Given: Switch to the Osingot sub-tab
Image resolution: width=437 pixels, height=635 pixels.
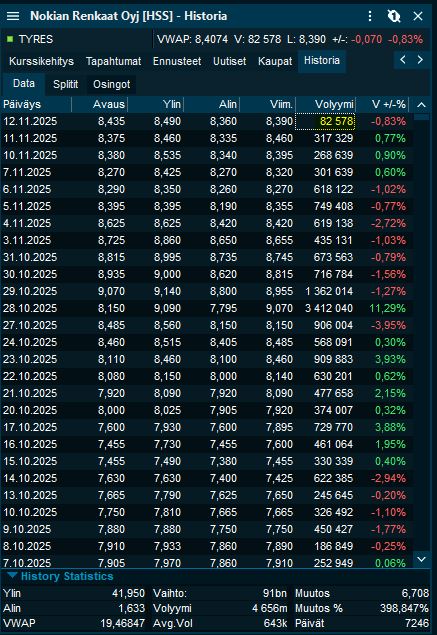Looking at the screenshot, I should coord(111,84).
